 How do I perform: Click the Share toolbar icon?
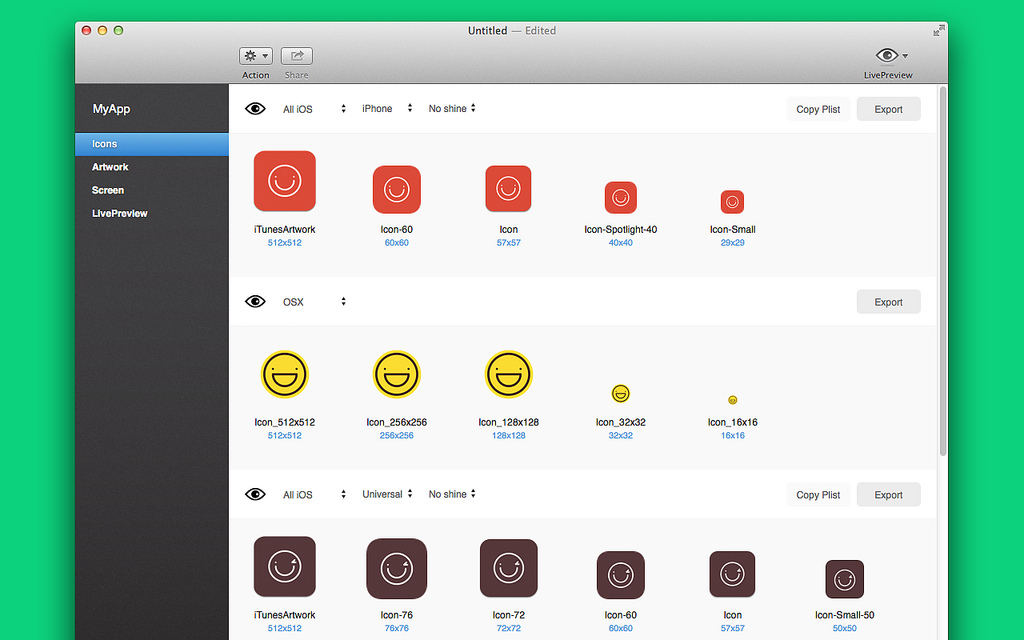(x=297, y=57)
